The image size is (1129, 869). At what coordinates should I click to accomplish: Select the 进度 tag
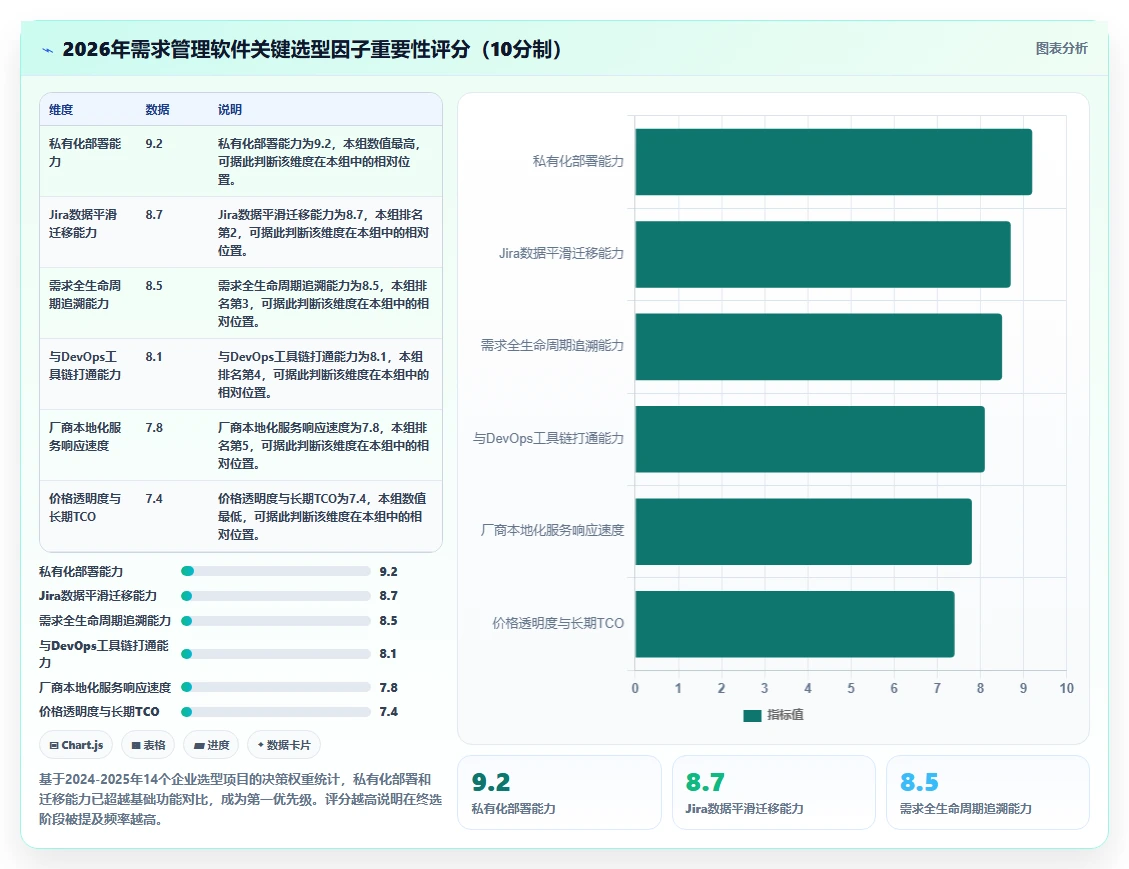[x=212, y=745]
